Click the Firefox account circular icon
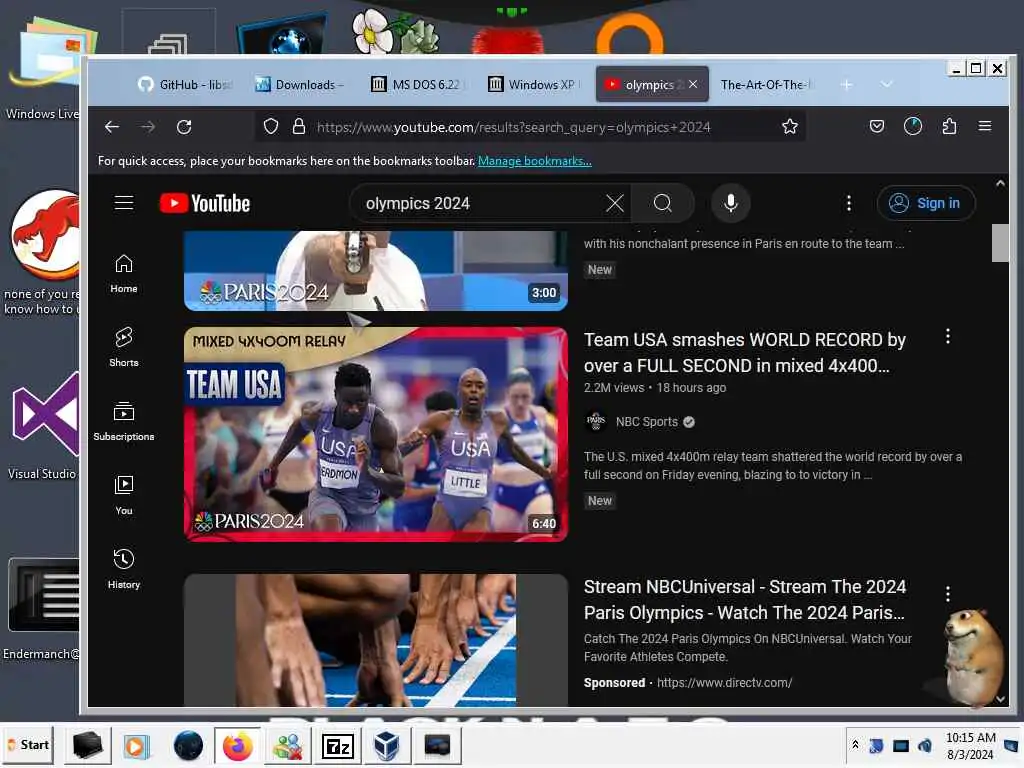The height and width of the screenshot is (768, 1024). [912, 126]
